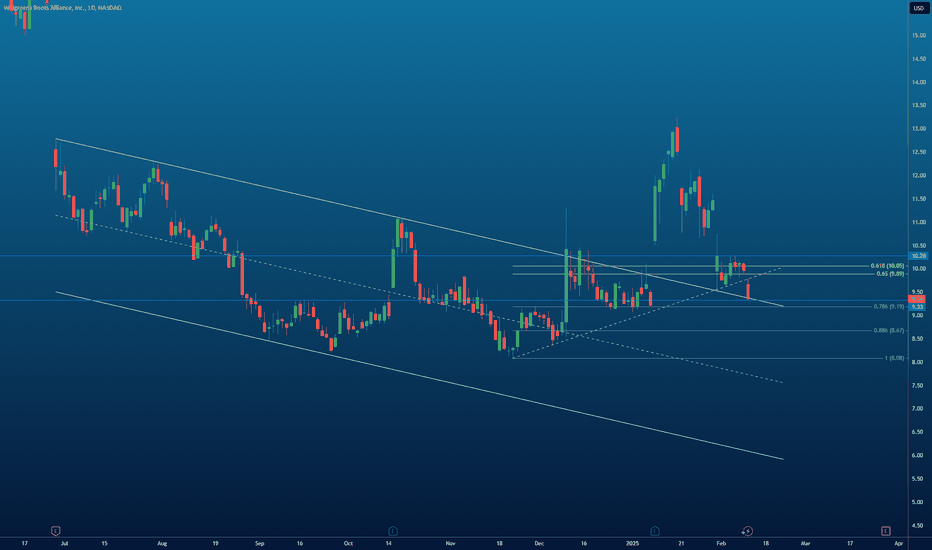932x550 pixels.
Task: Click the 5.00 price scale value
Action: (x=918, y=502)
